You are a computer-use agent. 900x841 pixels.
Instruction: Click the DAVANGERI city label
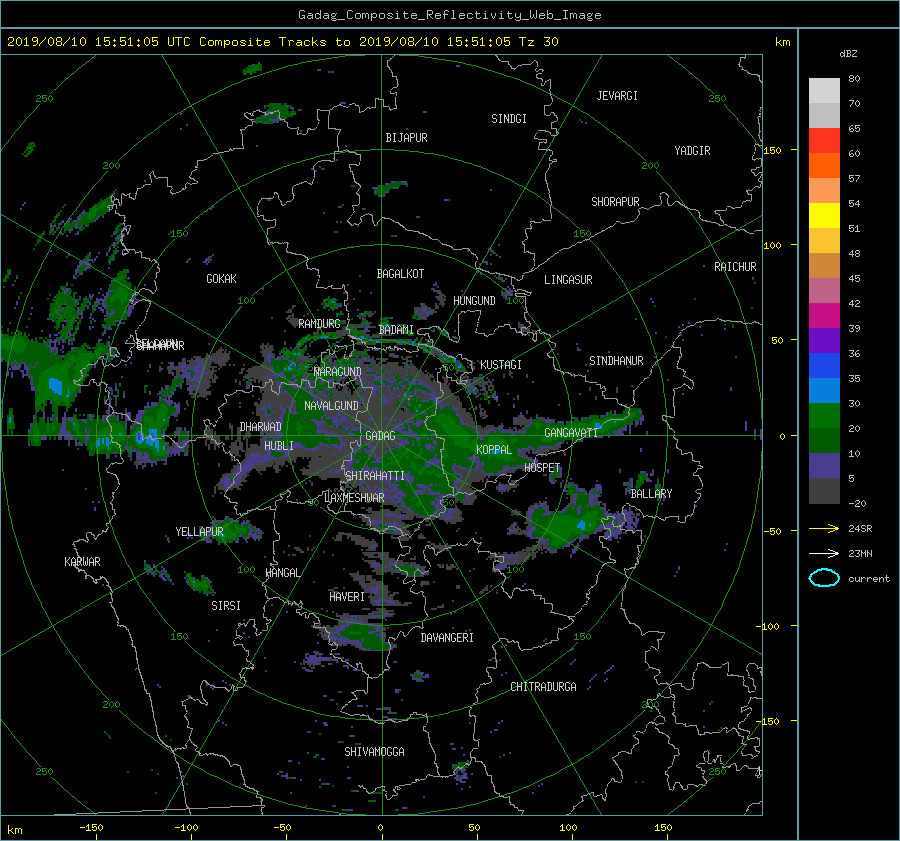click(447, 638)
